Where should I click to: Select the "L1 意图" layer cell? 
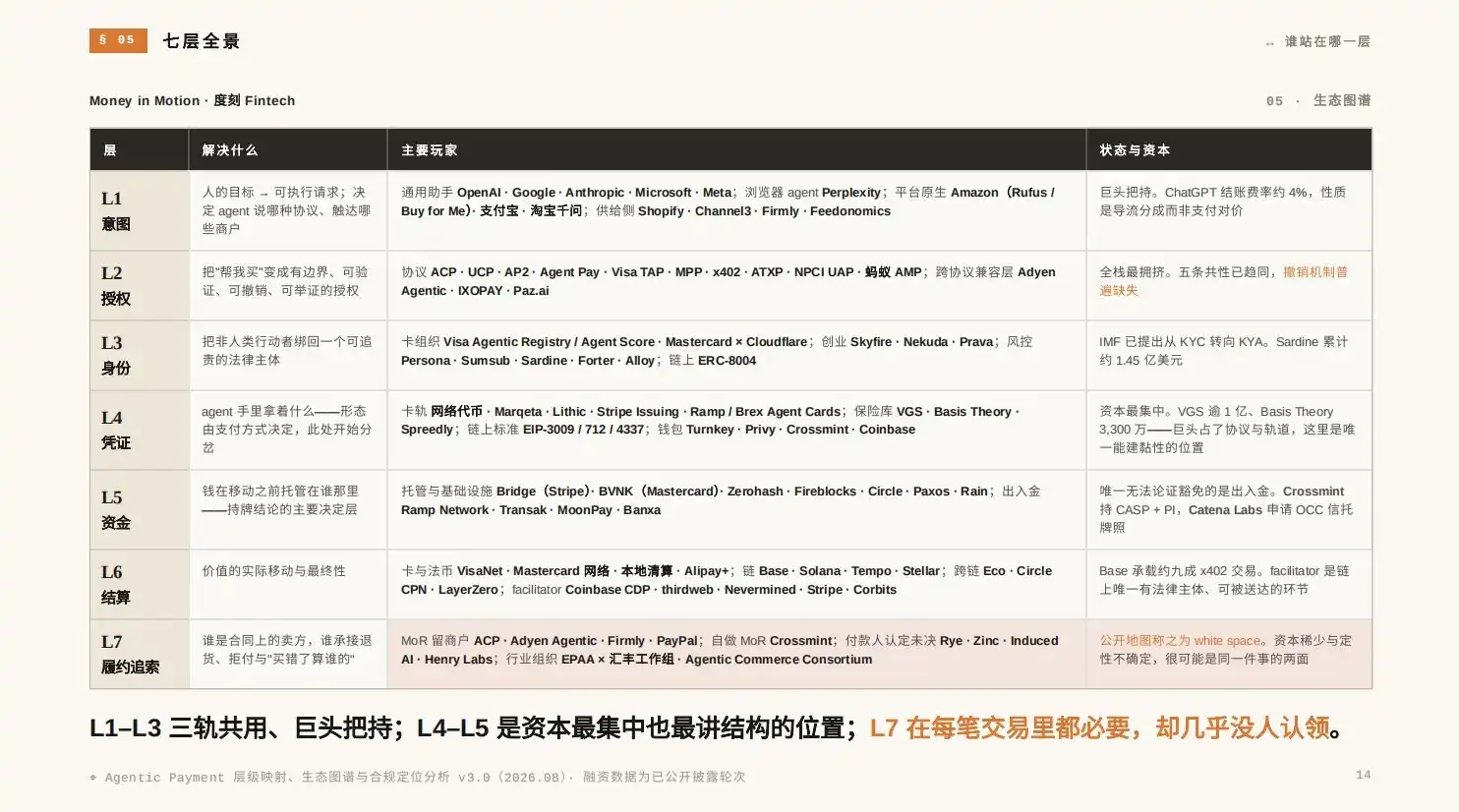click(139, 210)
